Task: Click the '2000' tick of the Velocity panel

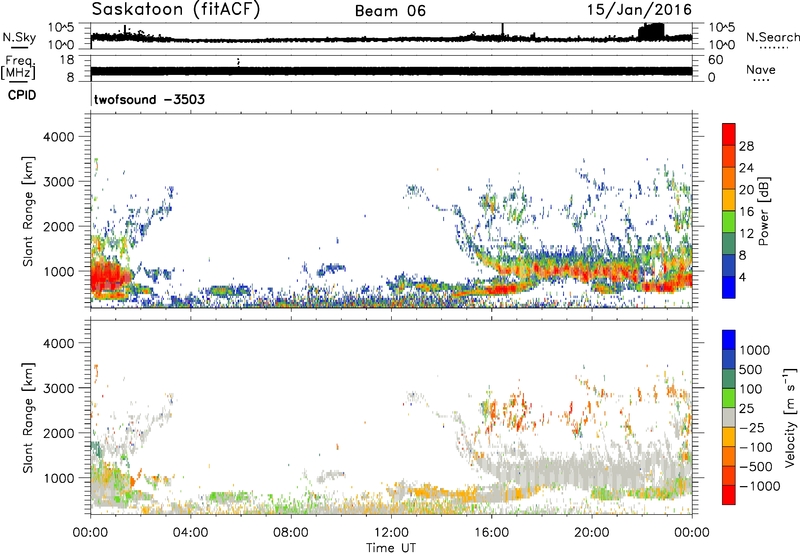Action: [x=59, y=433]
